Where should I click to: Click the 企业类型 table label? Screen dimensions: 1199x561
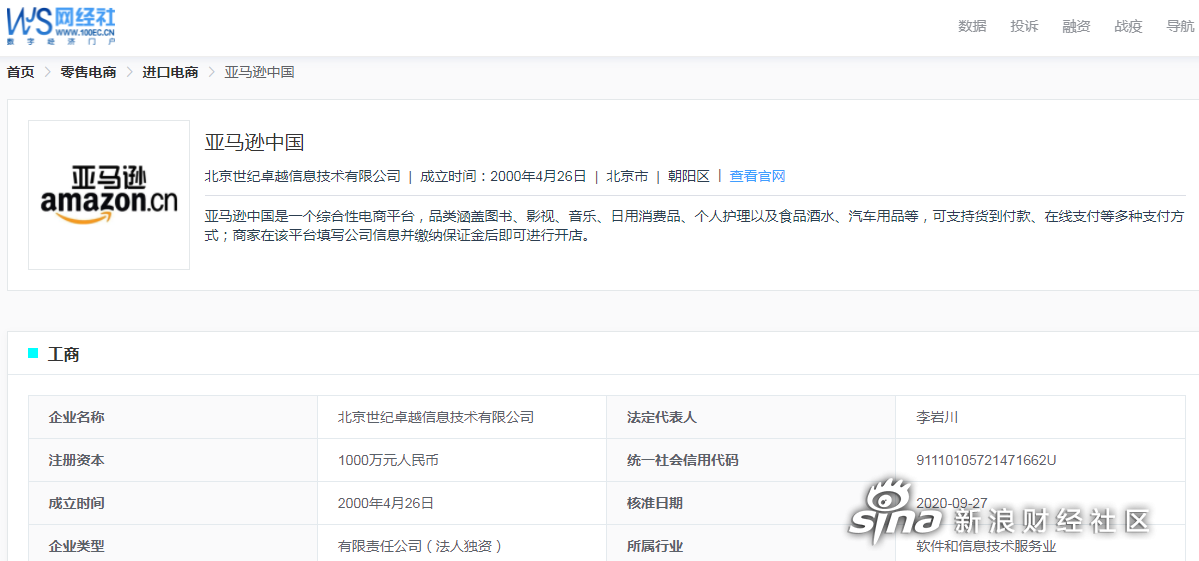click(x=76, y=546)
